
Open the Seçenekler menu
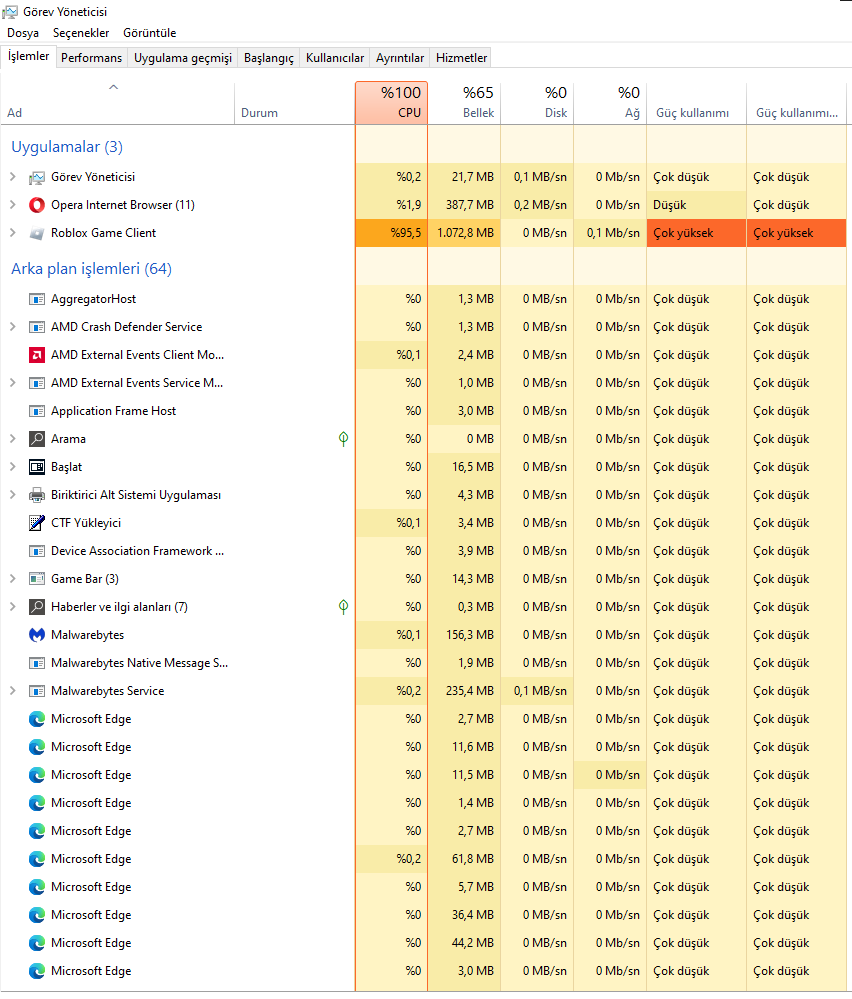[x=81, y=33]
